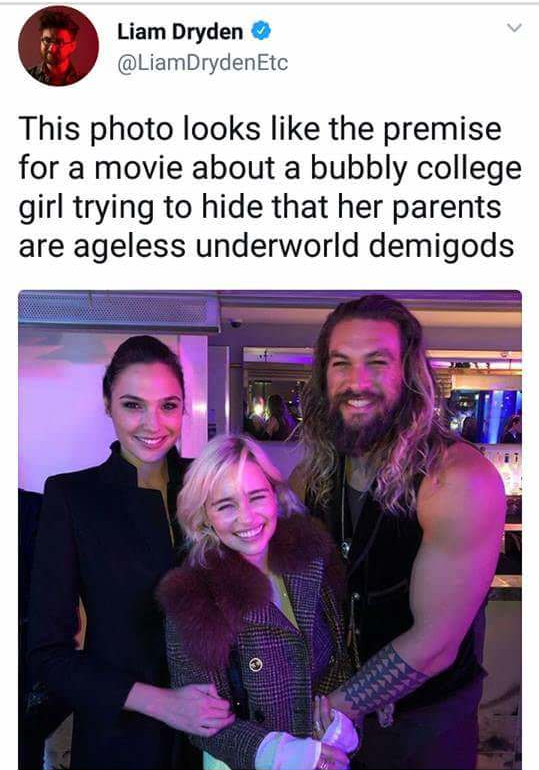Expand the tweet options chevron
This screenshot has height=770, width=539.
tap(514, 28)
